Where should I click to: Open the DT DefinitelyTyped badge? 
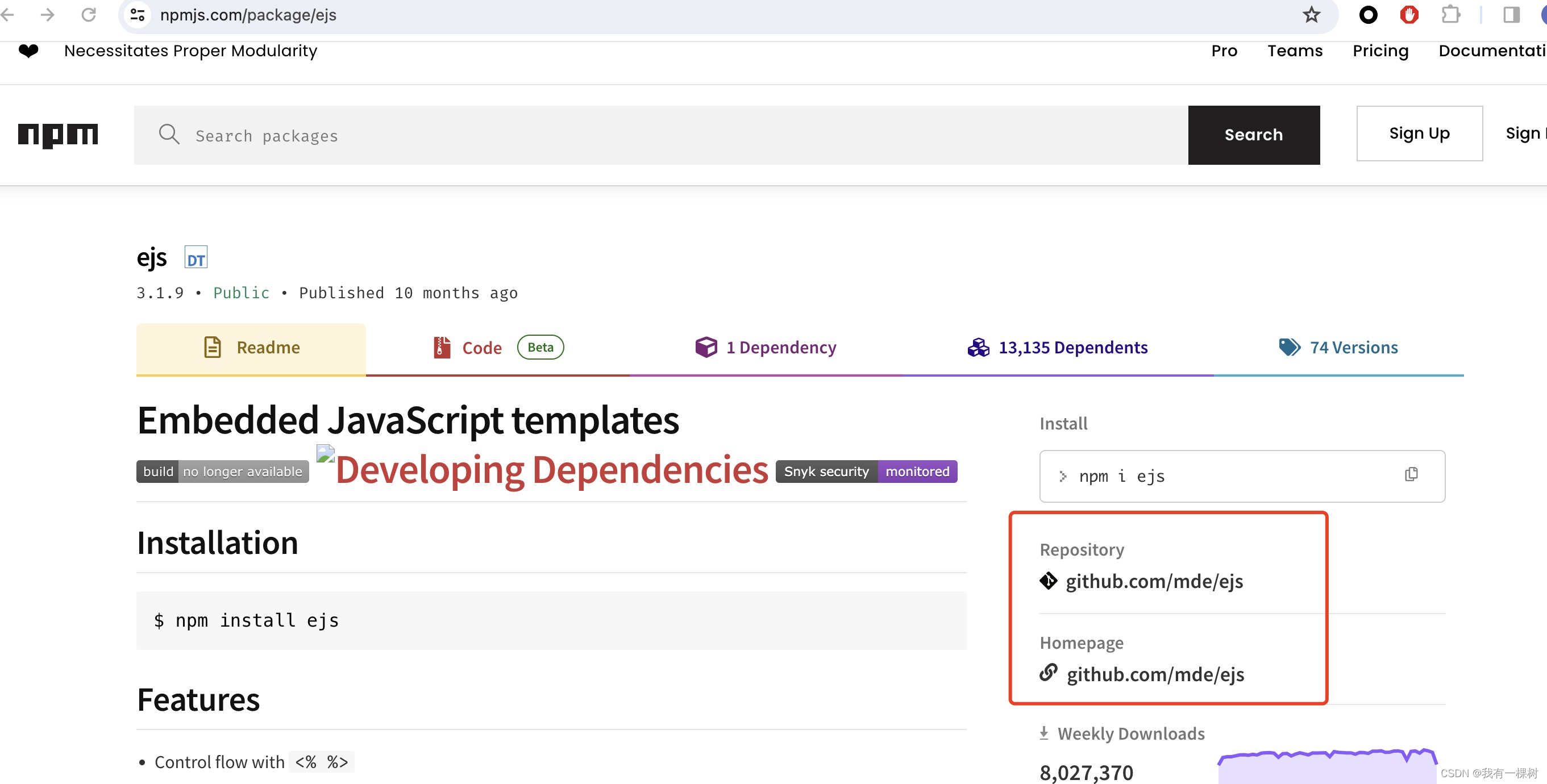pos(195,257)
